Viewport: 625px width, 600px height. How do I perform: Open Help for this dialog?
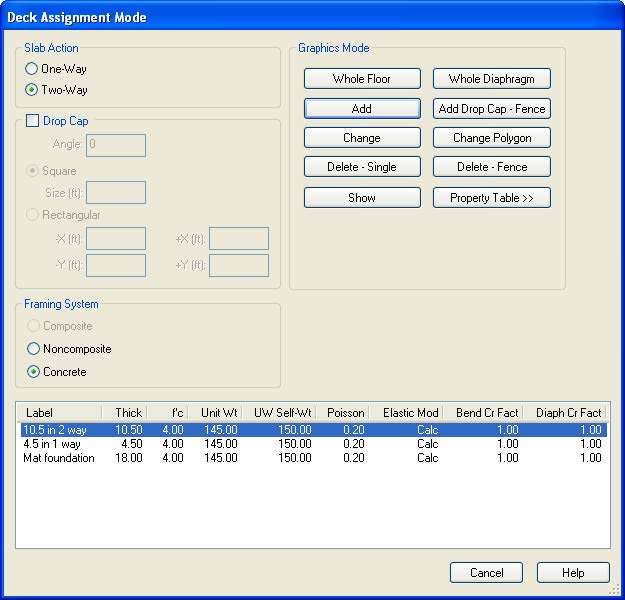pyautogui.click(x=573, y=572)
